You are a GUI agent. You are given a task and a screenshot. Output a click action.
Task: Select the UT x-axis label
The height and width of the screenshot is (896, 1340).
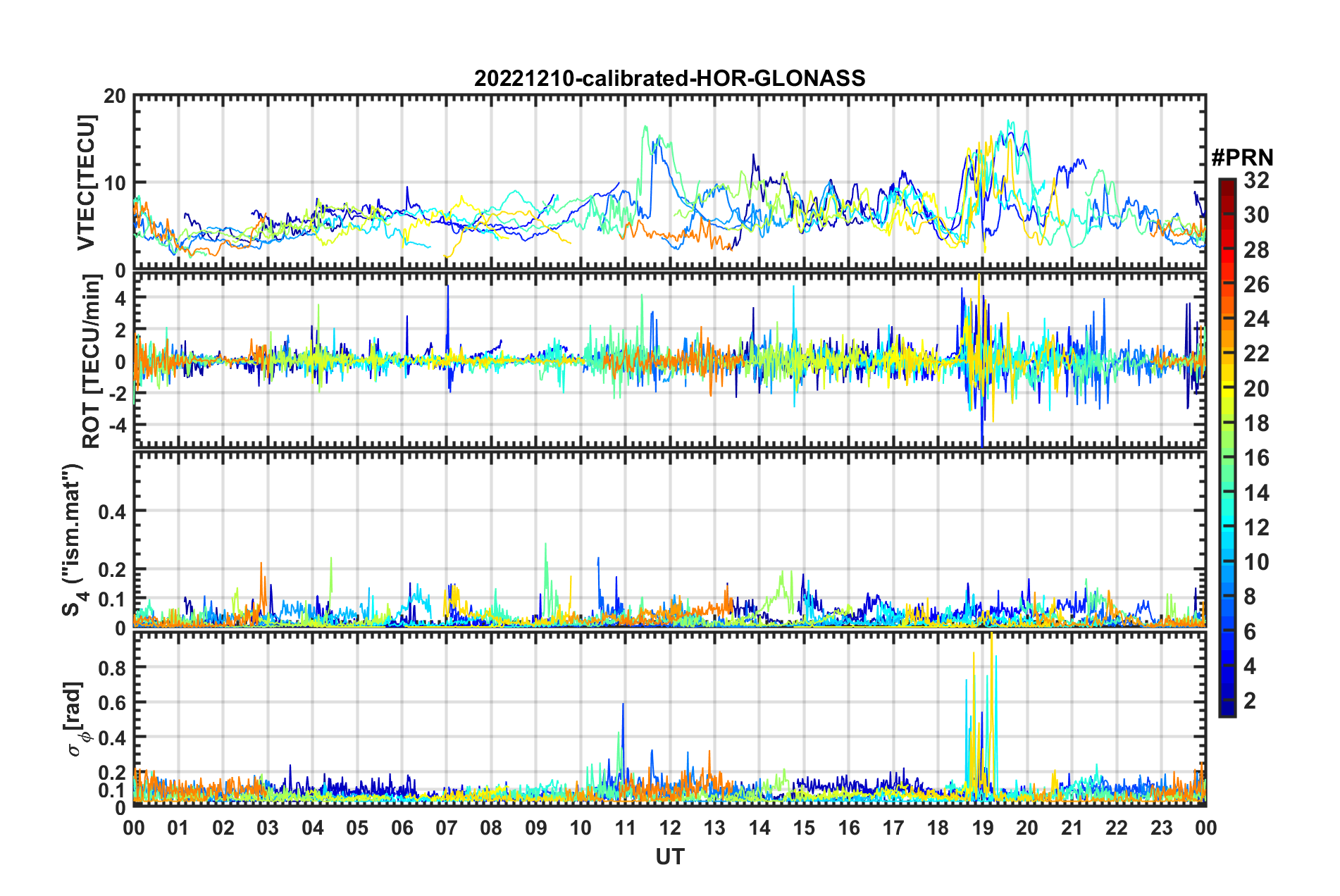(669, 856)
